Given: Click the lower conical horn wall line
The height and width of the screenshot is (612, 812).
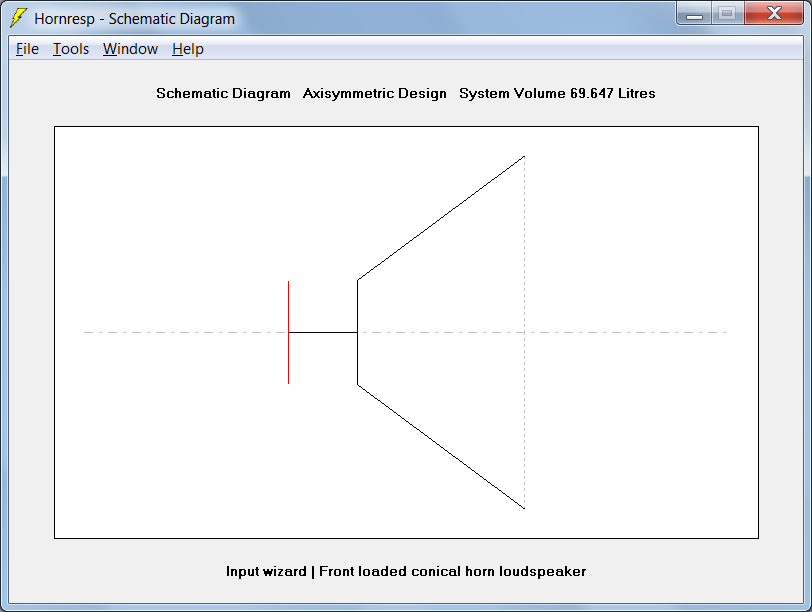Looking at the screenshot, I should (x=441, y=447).
